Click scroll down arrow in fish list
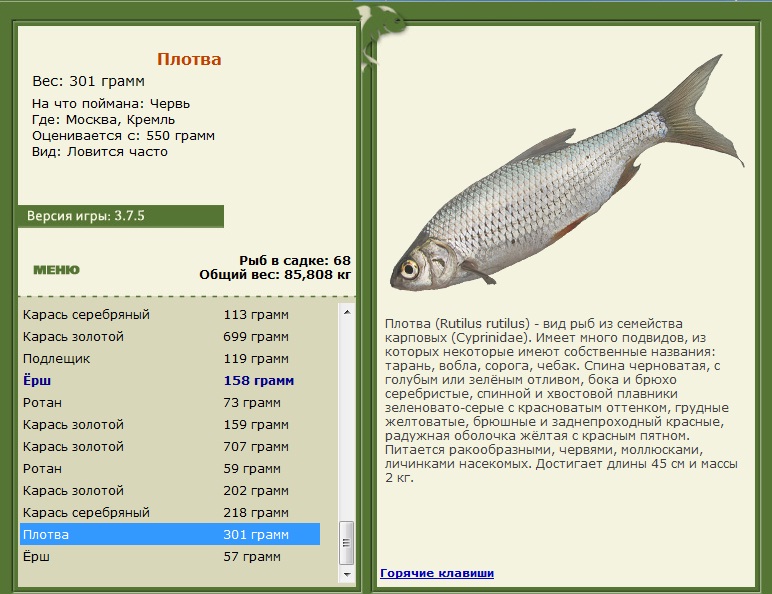Image resolution: width=772 pixels, height=594 pixels. pyautogui.click(x=347, y=574)
